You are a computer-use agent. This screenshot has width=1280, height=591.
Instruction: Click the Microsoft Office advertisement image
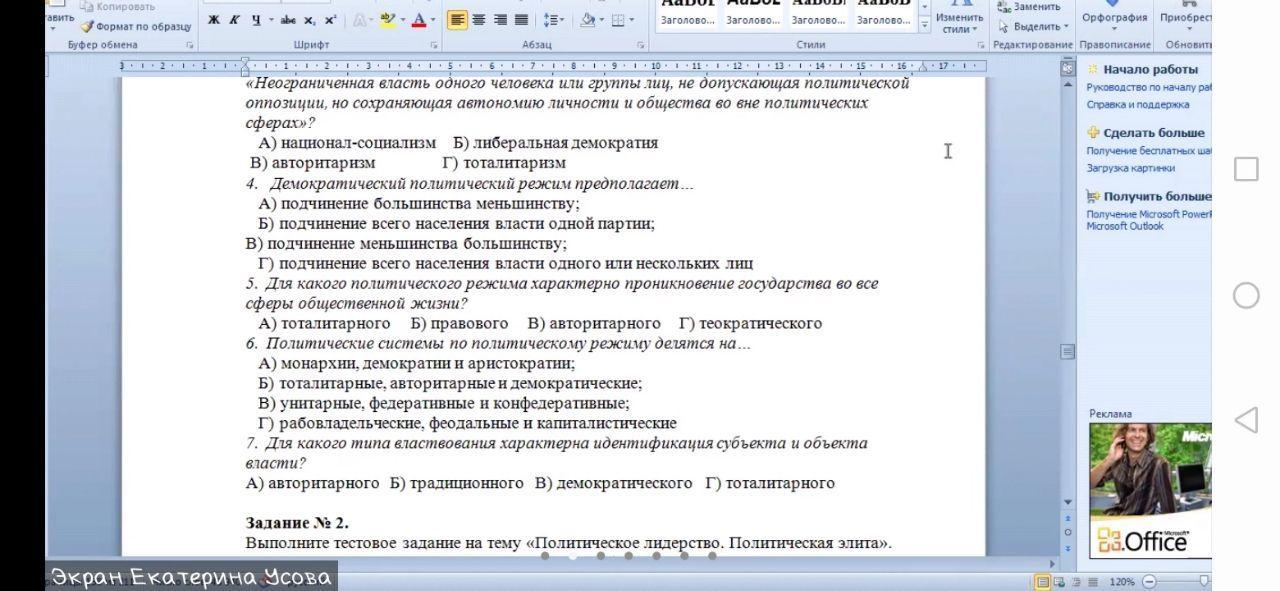(1150, 490)
